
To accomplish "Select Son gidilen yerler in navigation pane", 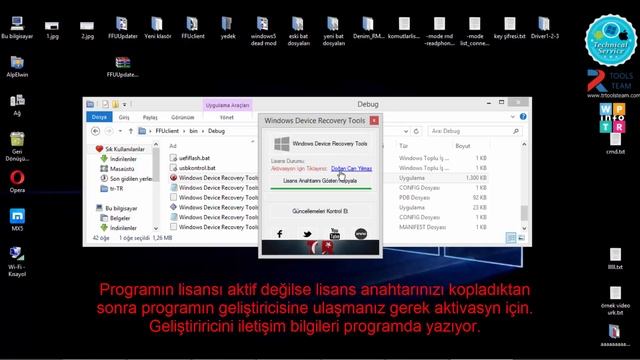I will coord(131,178).
